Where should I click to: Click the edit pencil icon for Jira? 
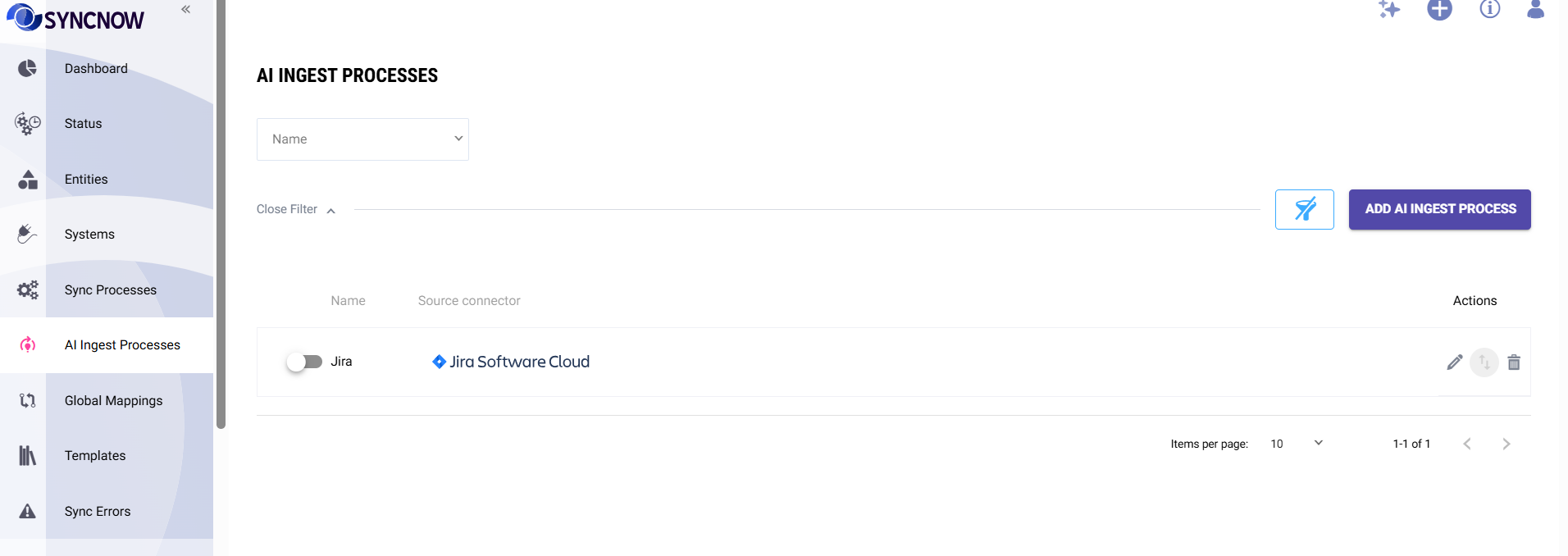(1455, 362)
